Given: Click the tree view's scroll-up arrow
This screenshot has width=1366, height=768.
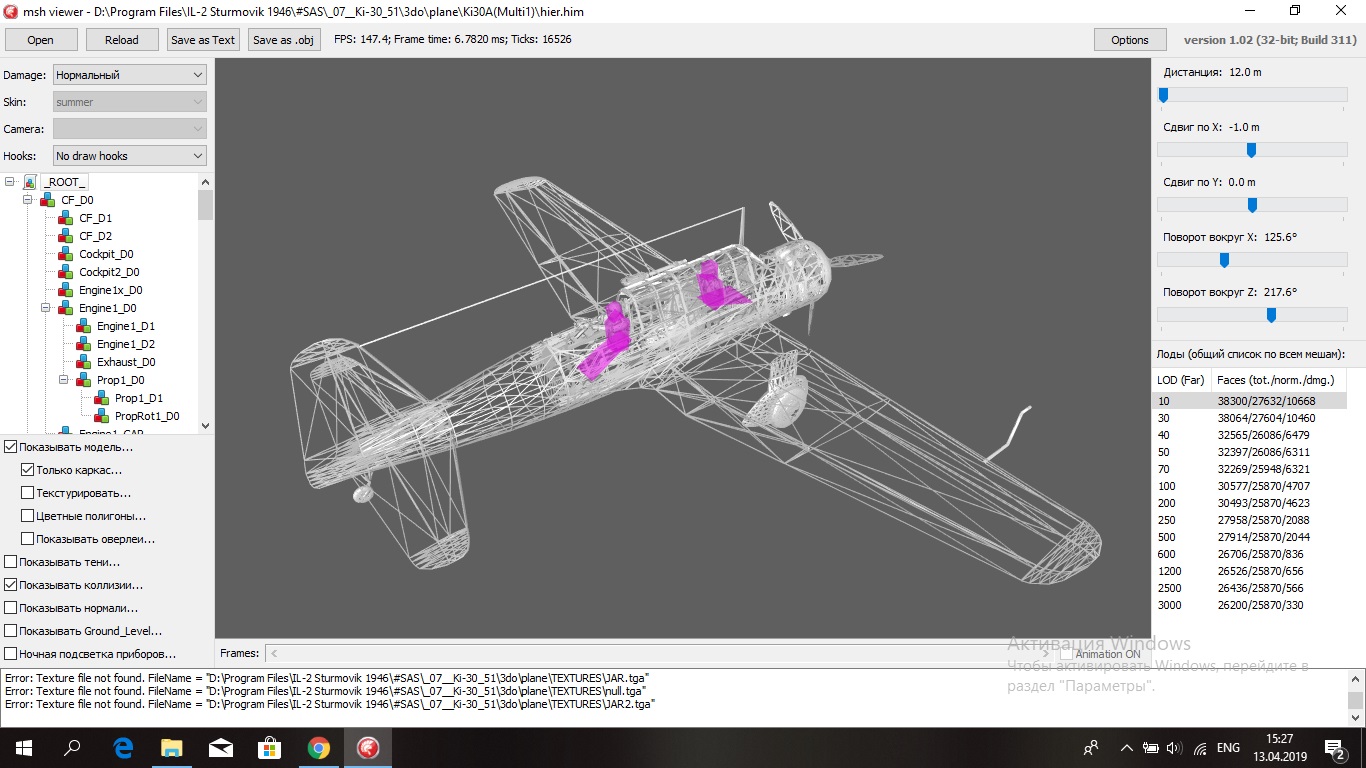Looking at the screenshot, I should (206, 182).
